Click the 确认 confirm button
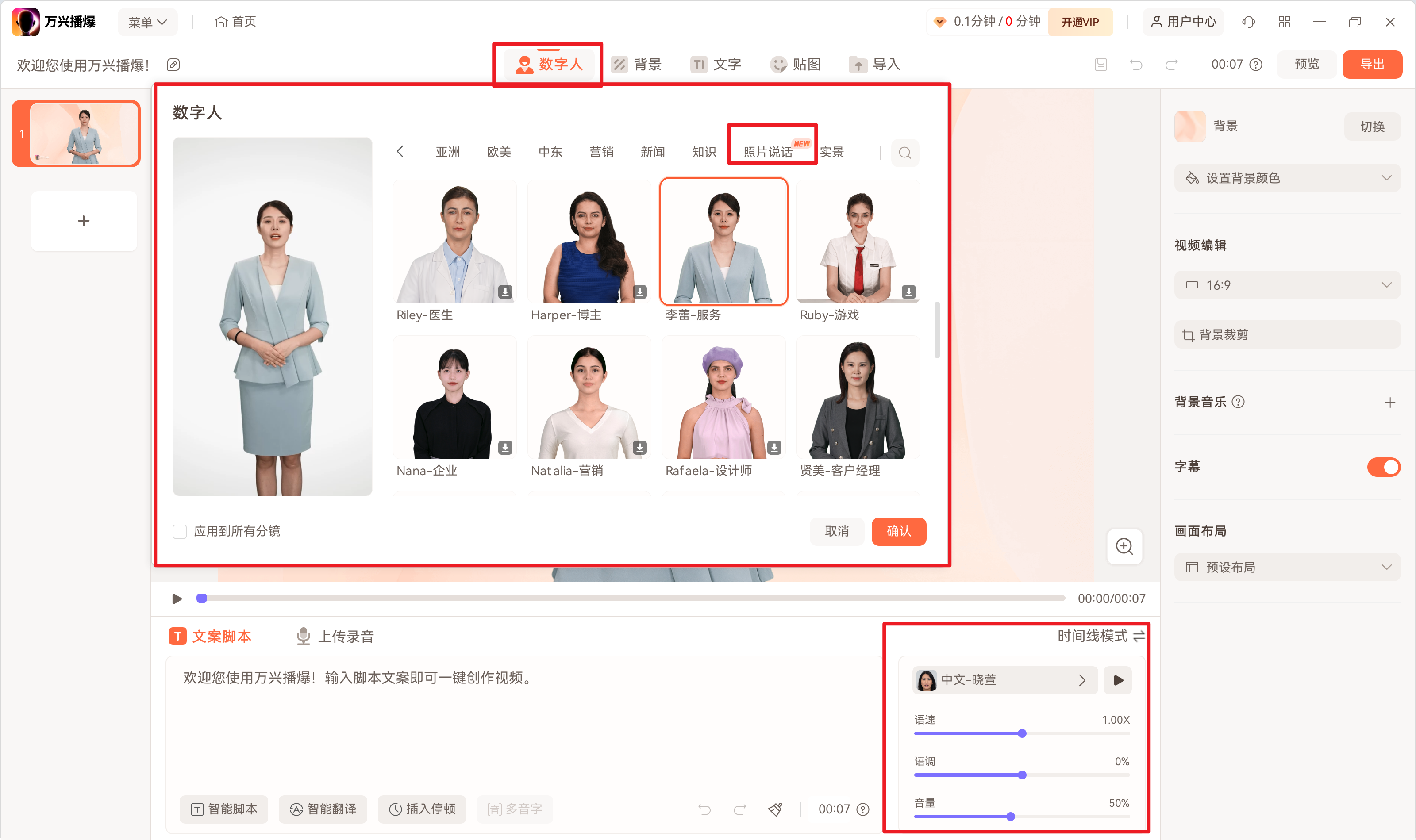The height and width of the screenshot is (840, 1416). click(899, 531)
